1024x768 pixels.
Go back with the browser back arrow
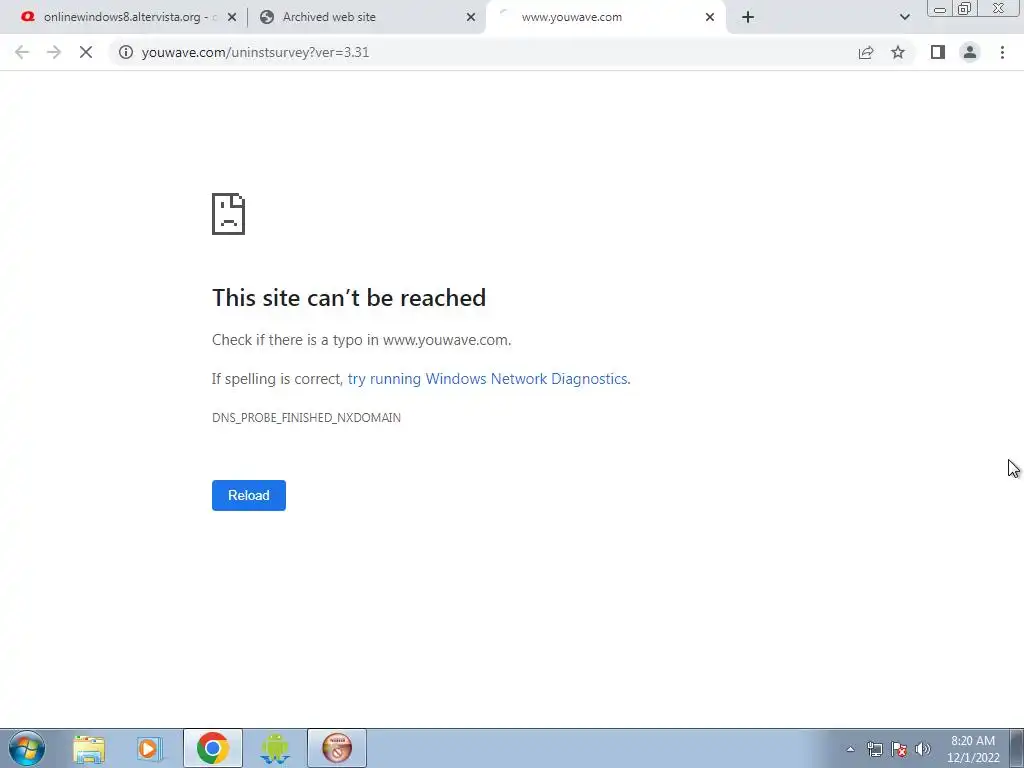[x=22, y=52]
